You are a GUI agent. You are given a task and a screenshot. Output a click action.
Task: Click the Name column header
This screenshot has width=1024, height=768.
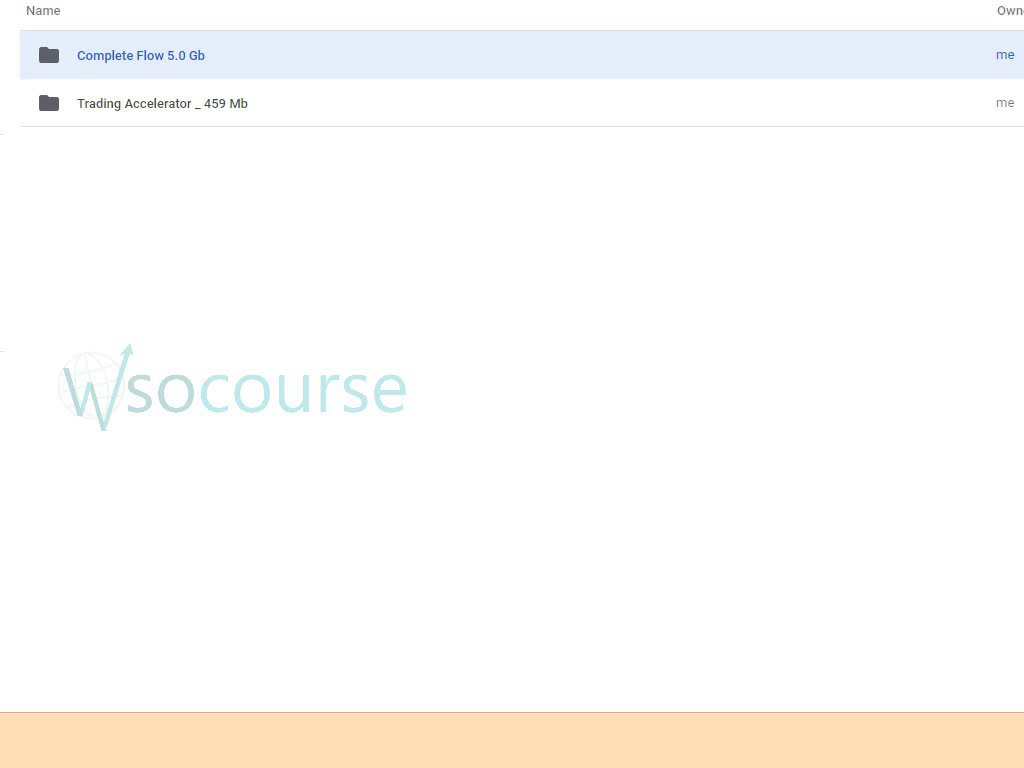(43, 11)
